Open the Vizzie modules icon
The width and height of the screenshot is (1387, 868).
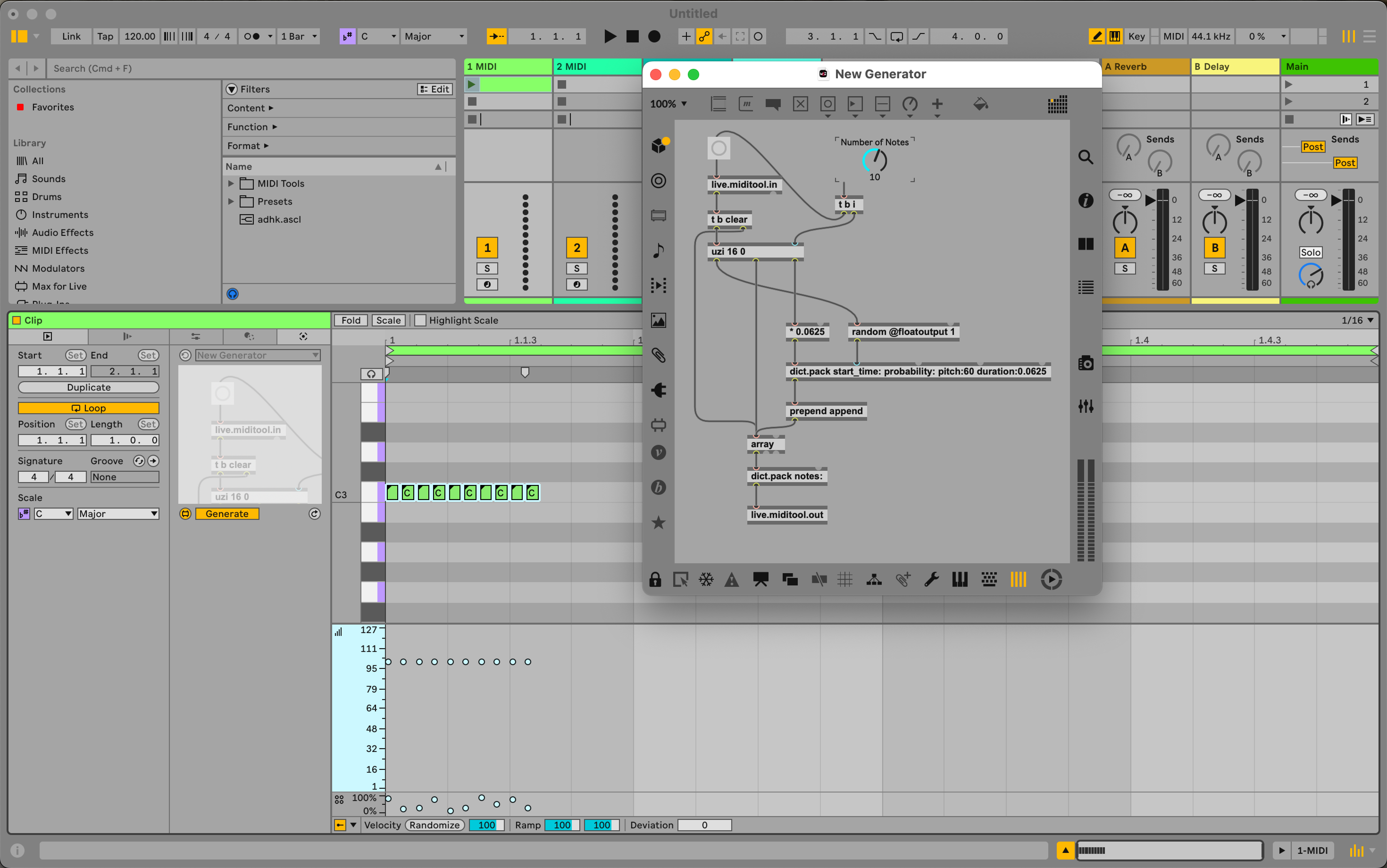[x=659, y=452]
